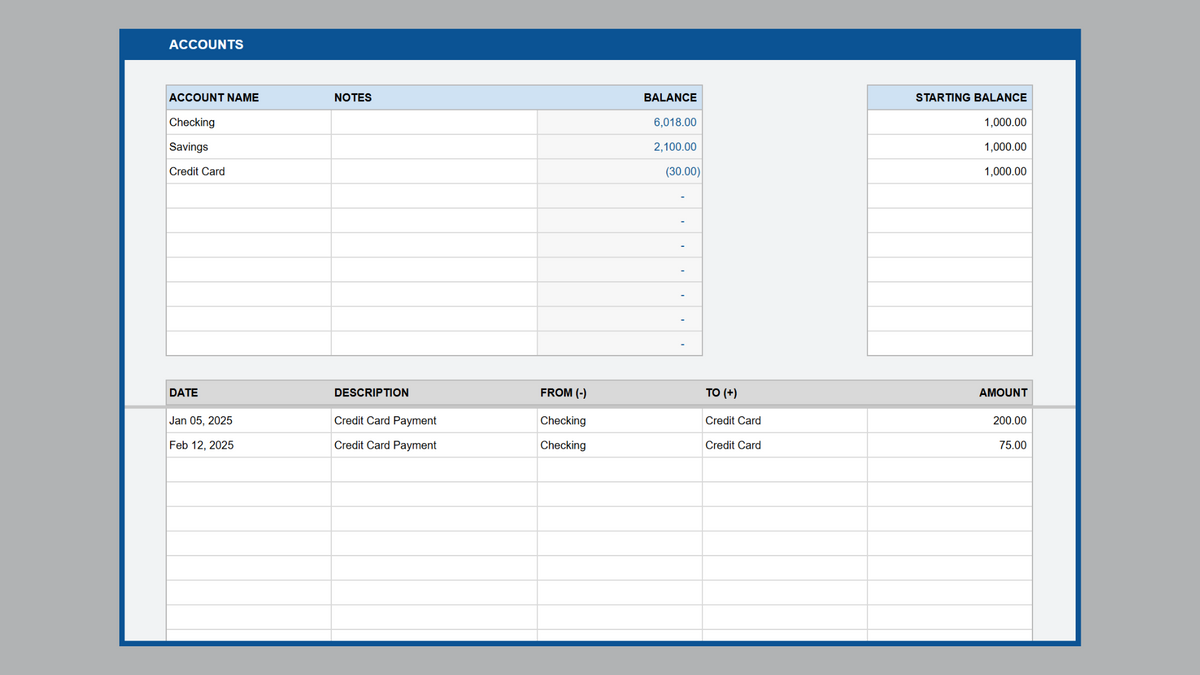The image size is (1200, 675).
Task: Click the 6,018.00 balance cell
Action: click(620, 122)
